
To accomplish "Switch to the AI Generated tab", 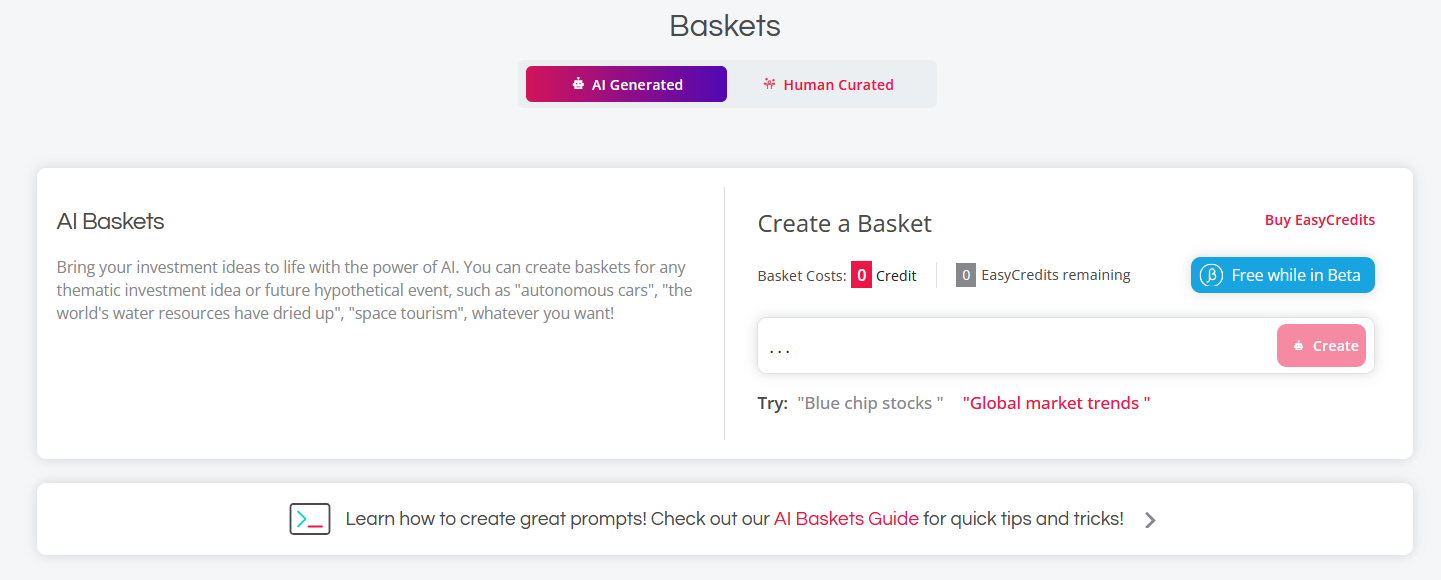I will pyautogui.click(x=626, y=85).
